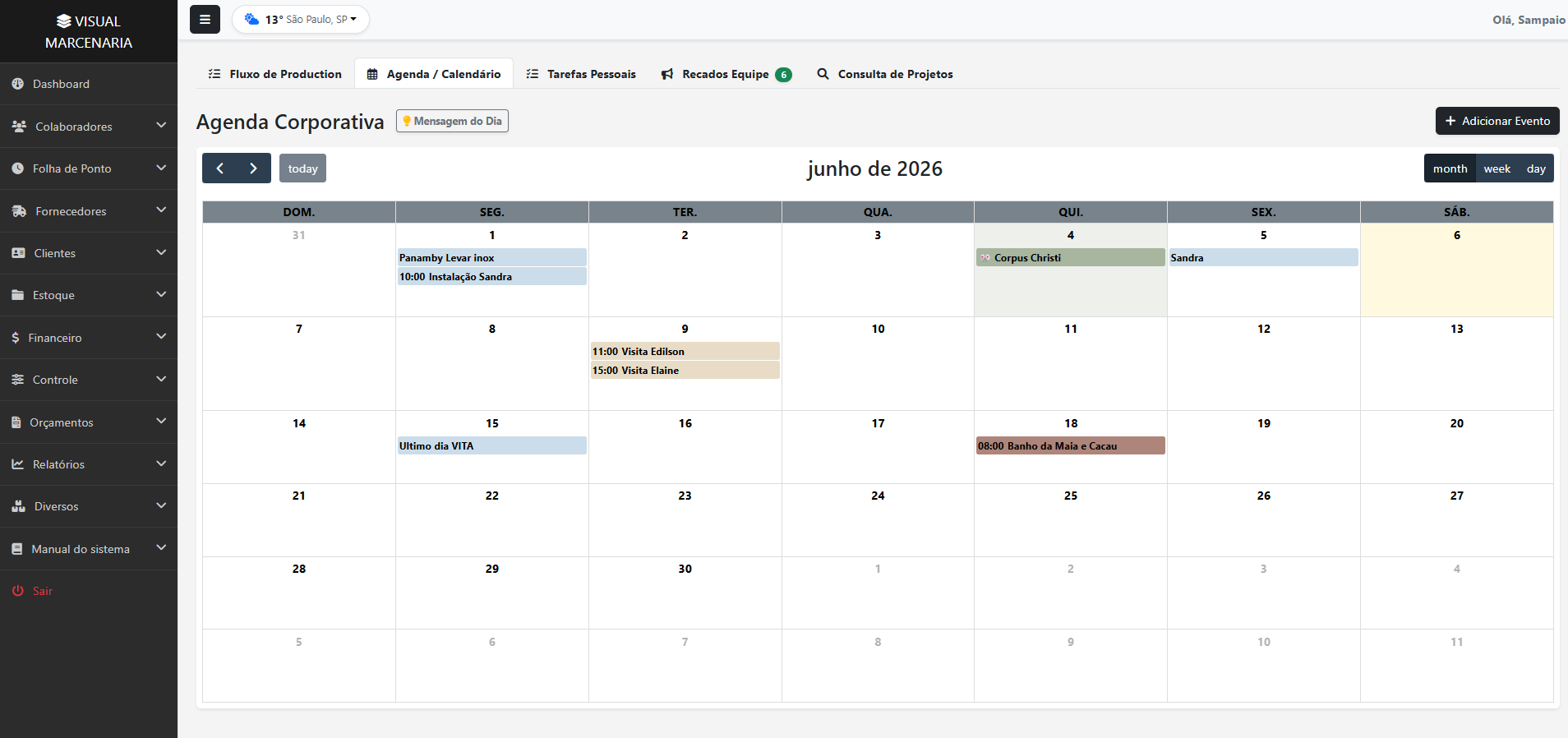
Task: Open the 11:00 Visita Edilson event
Action: pos(685,351)
